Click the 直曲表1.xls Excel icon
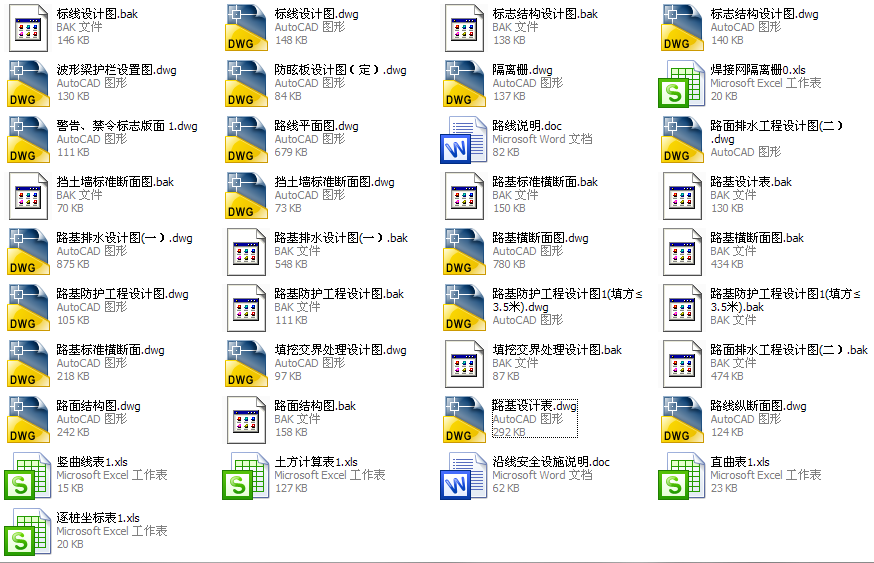This screenshot has width=874, height=563. tap(681, 476)
